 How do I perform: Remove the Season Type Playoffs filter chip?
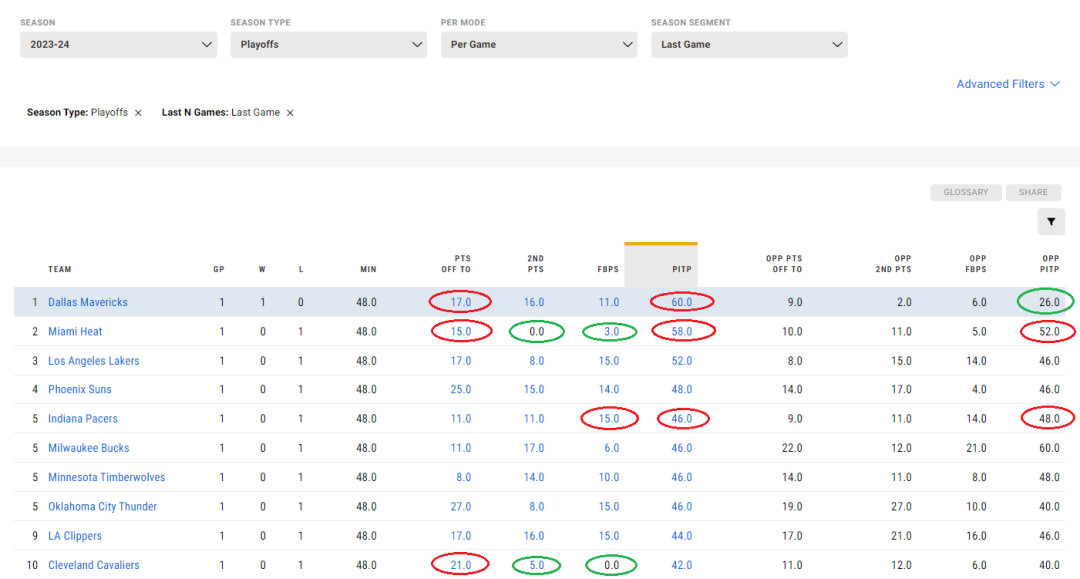pos(139,113)
